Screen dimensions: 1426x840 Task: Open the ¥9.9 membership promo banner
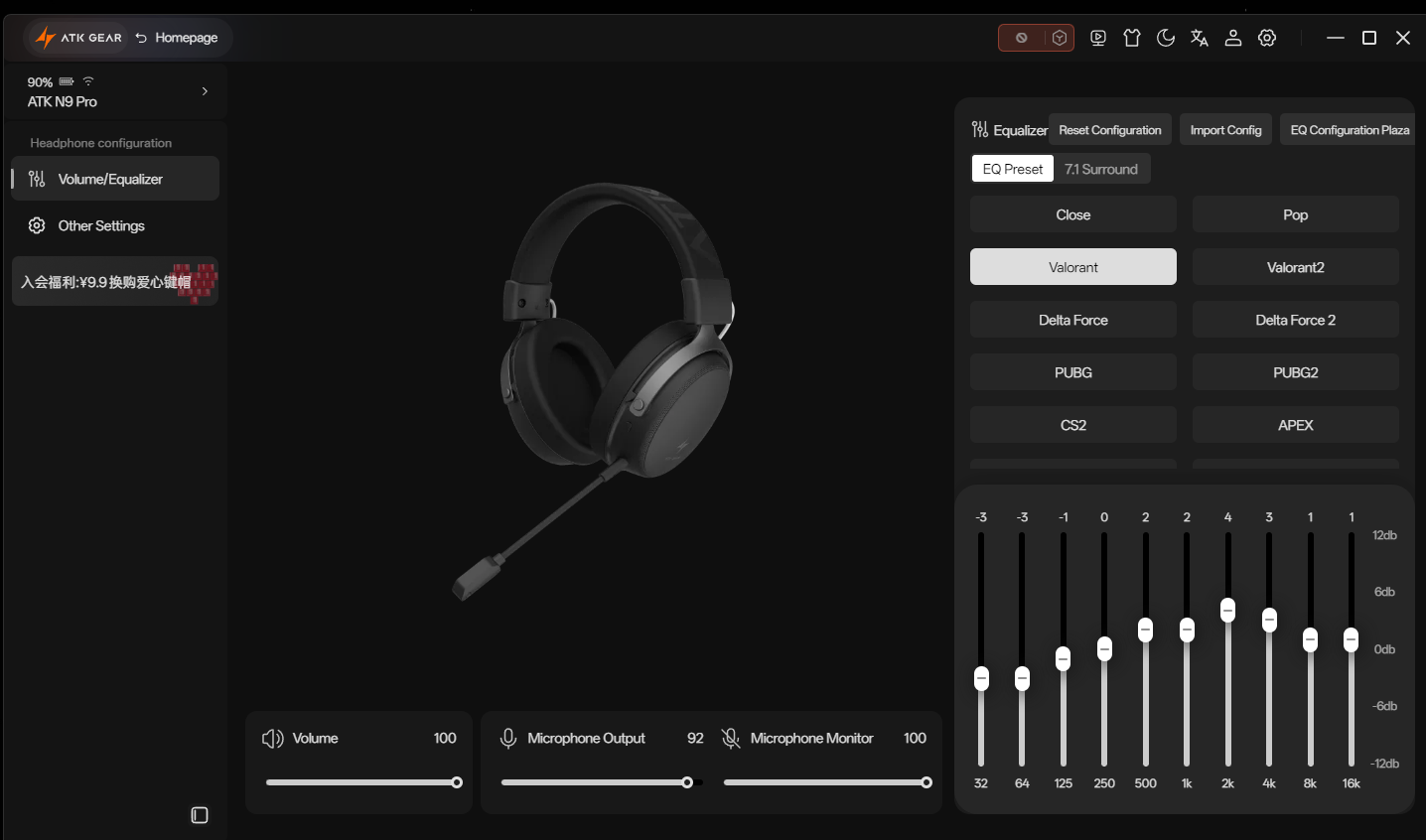[x=115, y=282]
